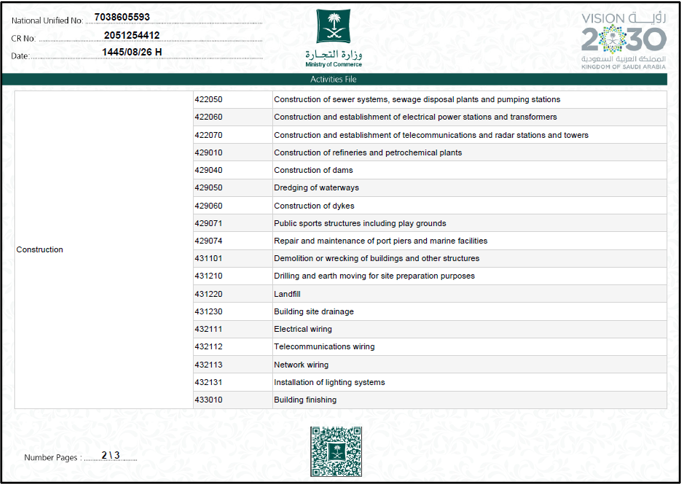Click activity code 422050

208,99
